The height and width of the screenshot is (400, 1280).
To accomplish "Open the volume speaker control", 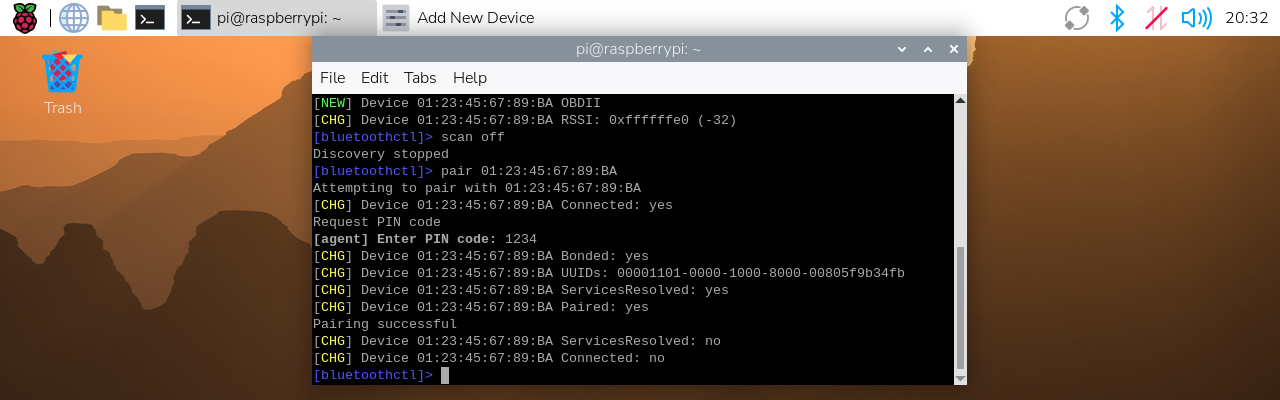I will (x=1196, y=17).
